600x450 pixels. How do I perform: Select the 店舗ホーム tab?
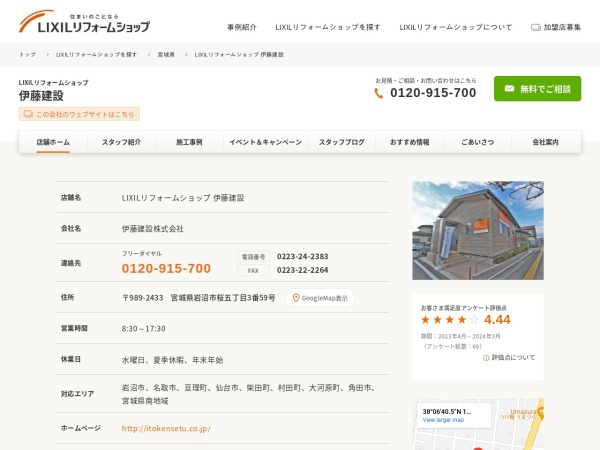53,142
